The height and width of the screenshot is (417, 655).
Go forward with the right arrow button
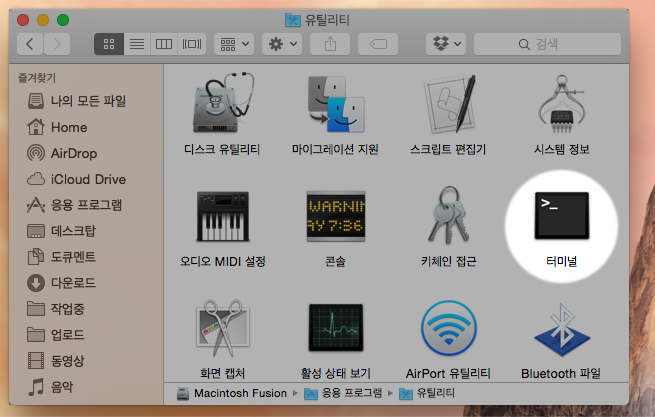point(57,44)
